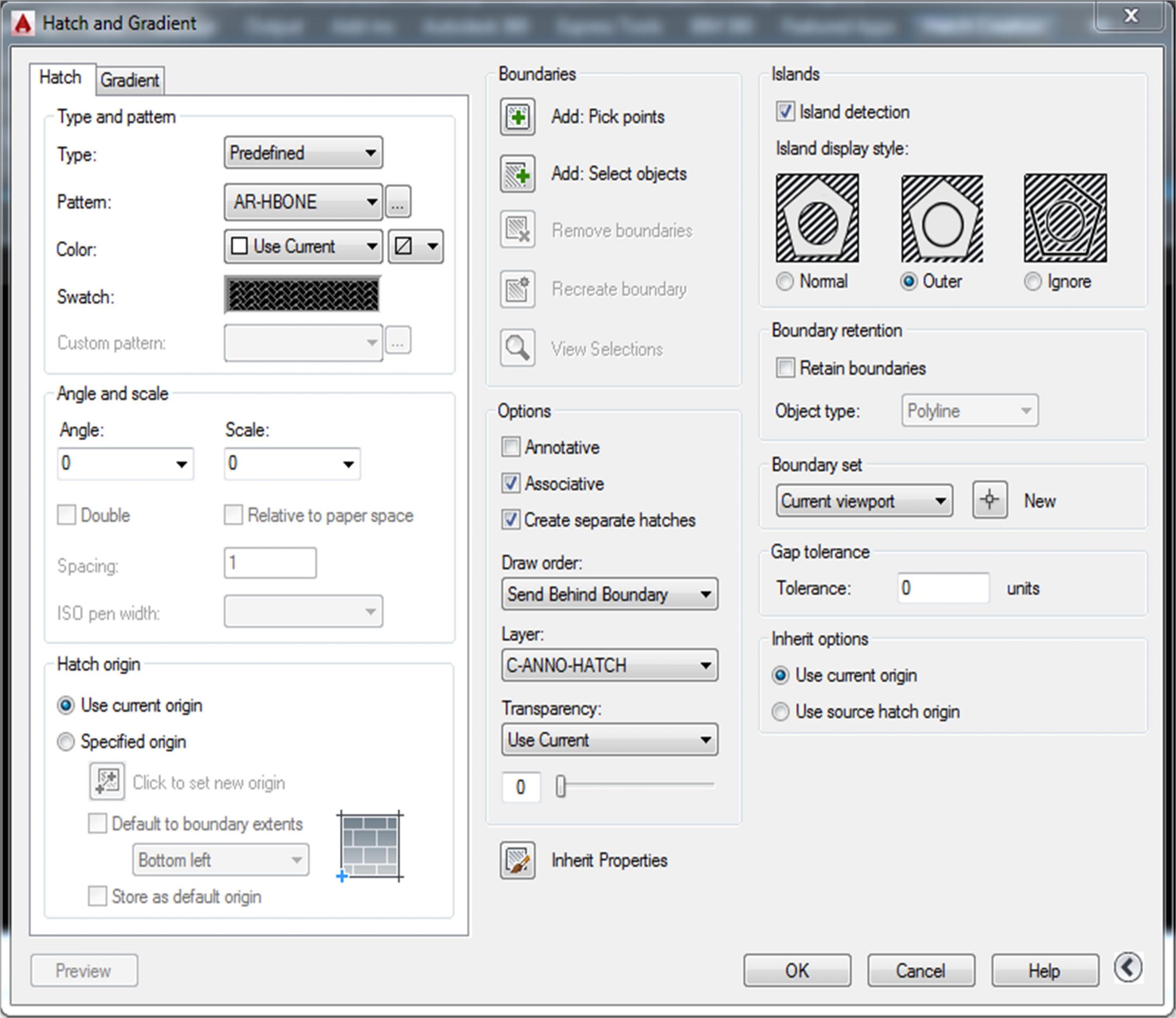Select the Normal island style image
The image size is (1176, 1018).
click(x=817, y=218)
